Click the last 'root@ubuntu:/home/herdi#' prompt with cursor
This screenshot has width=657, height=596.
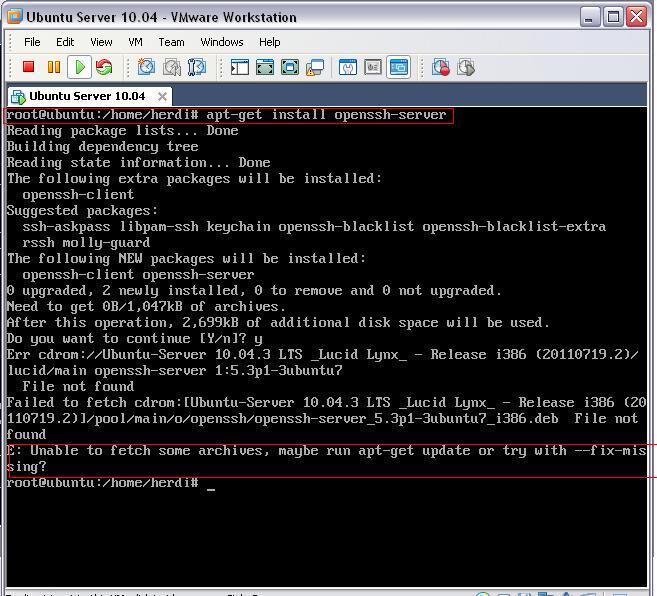pos(111,483)
